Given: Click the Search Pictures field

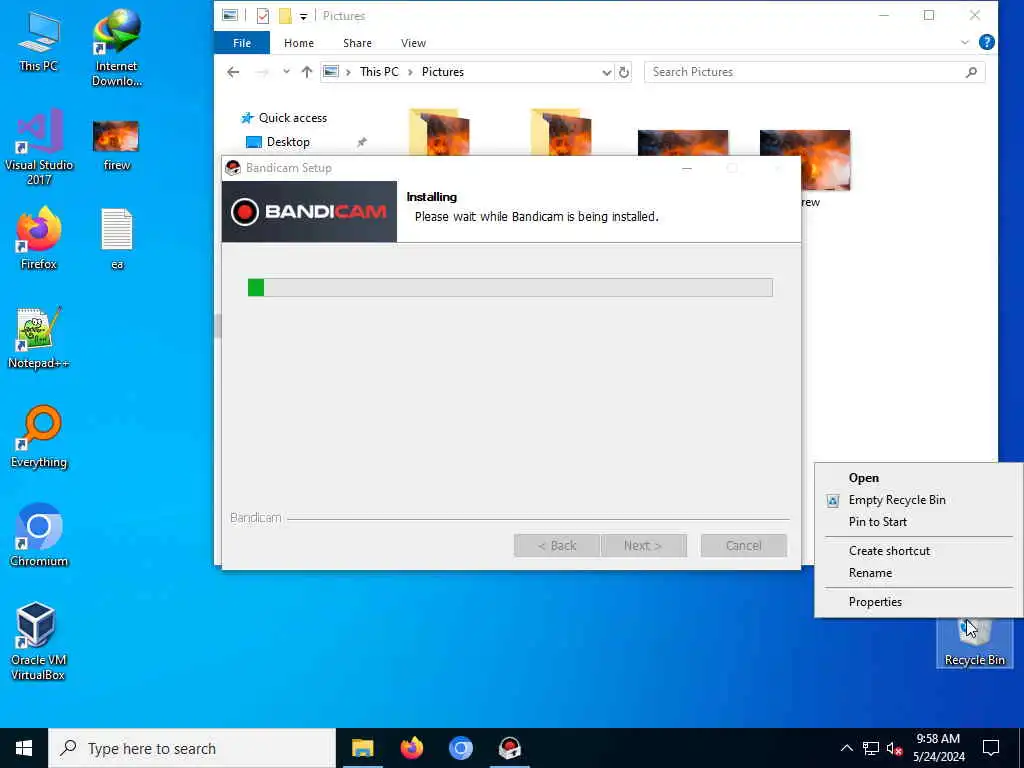Looking at the screenshot, I should click(814, 72).
